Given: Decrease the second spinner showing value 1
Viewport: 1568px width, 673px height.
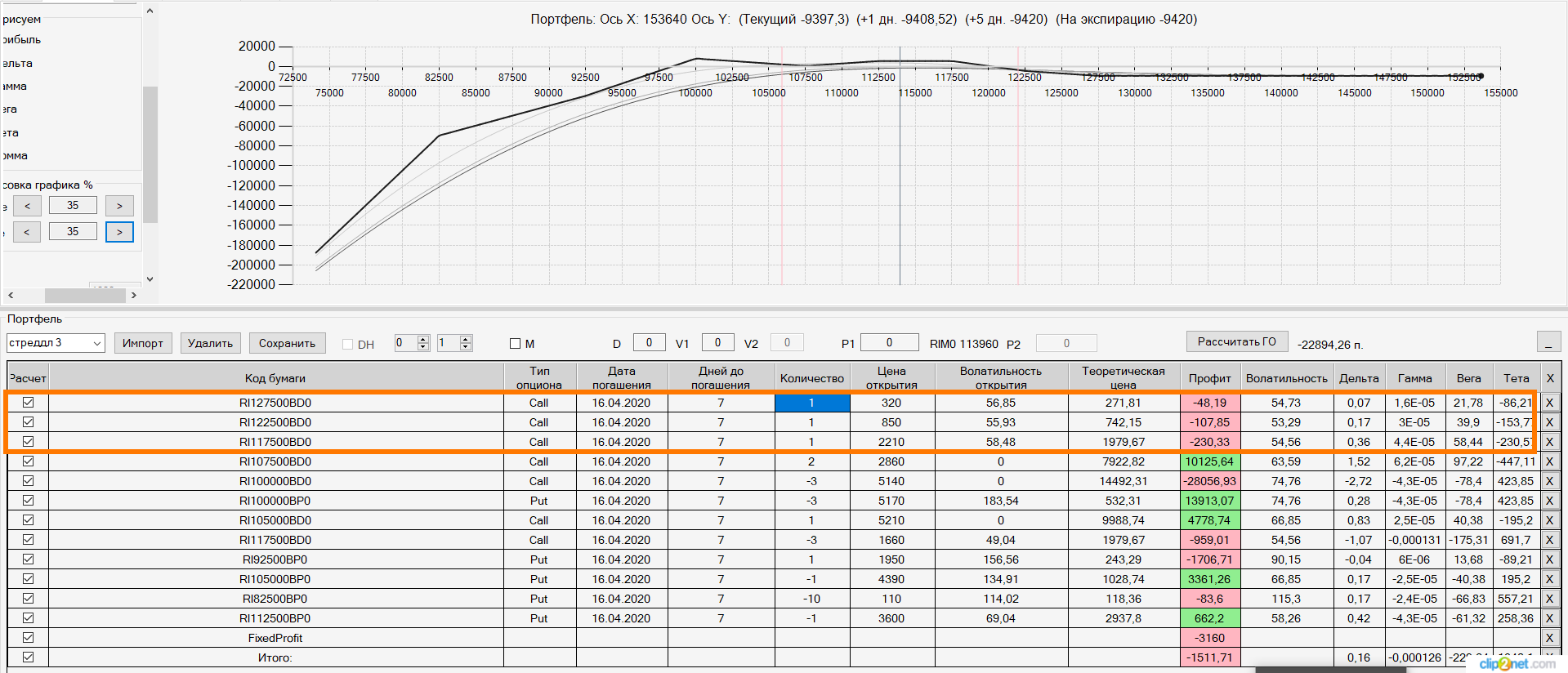Looking at the screenshot, I should tap(466, 347).
